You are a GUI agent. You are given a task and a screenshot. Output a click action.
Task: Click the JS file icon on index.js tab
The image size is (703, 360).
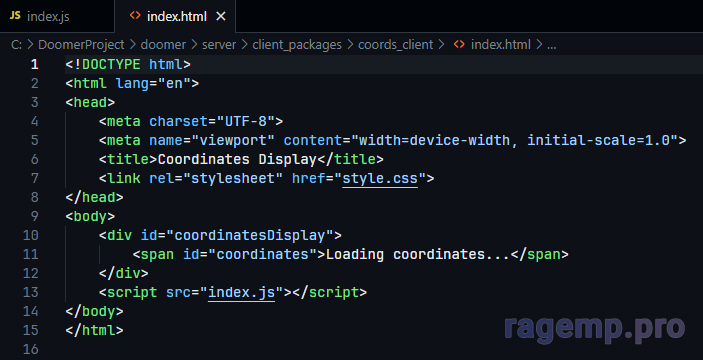point(15,16)
